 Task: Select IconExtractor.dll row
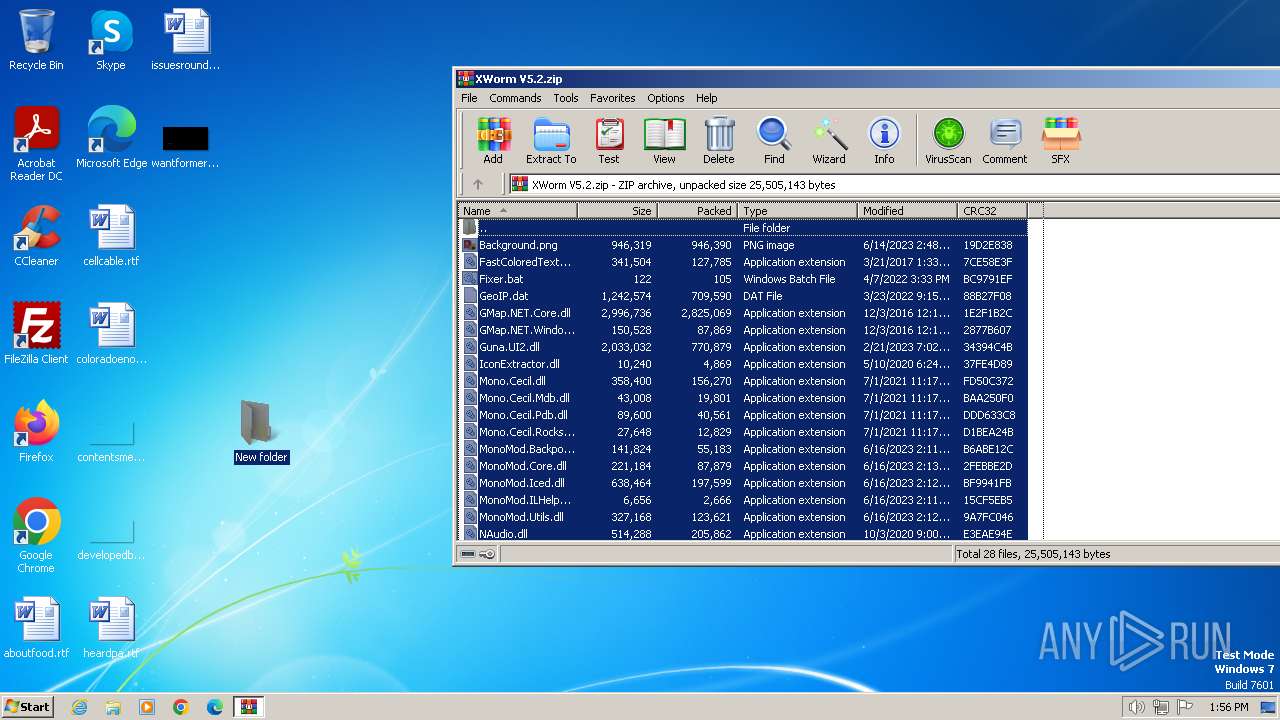[743, 364]
